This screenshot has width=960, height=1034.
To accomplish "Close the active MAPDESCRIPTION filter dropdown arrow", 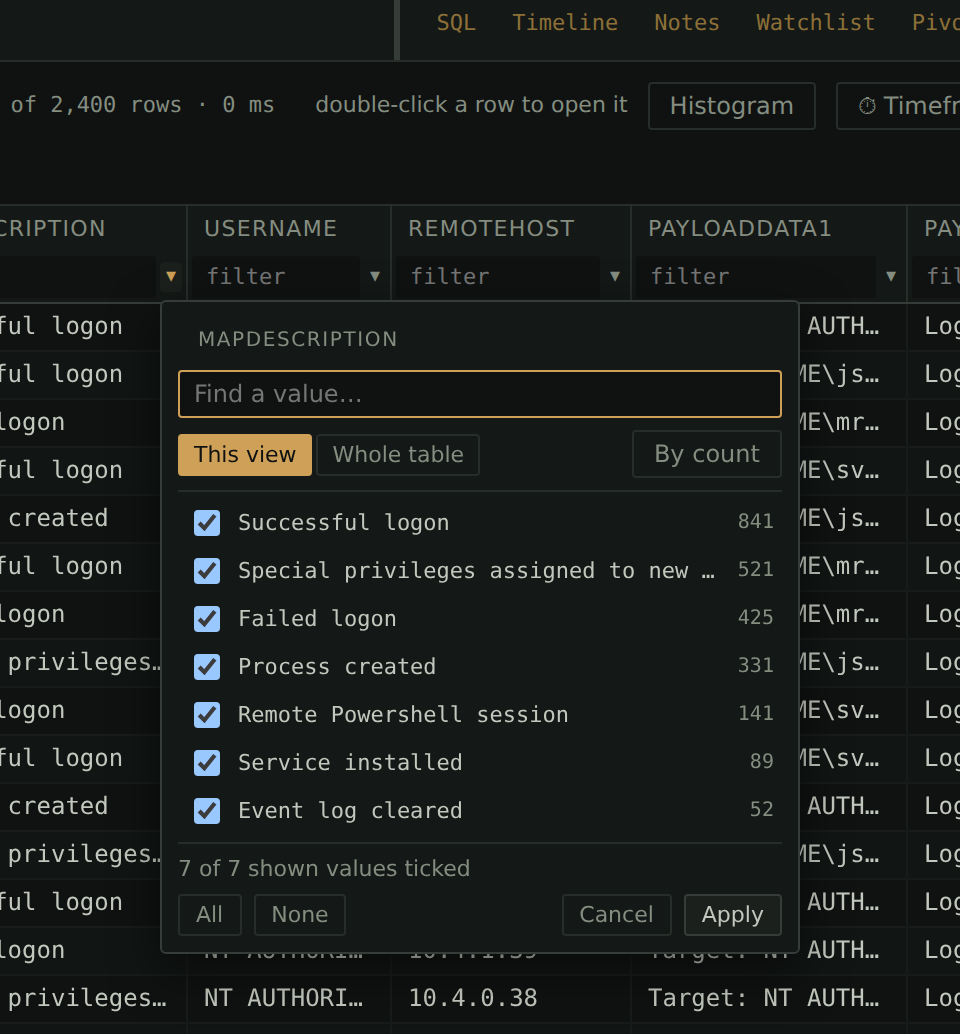I will (171, 276).
